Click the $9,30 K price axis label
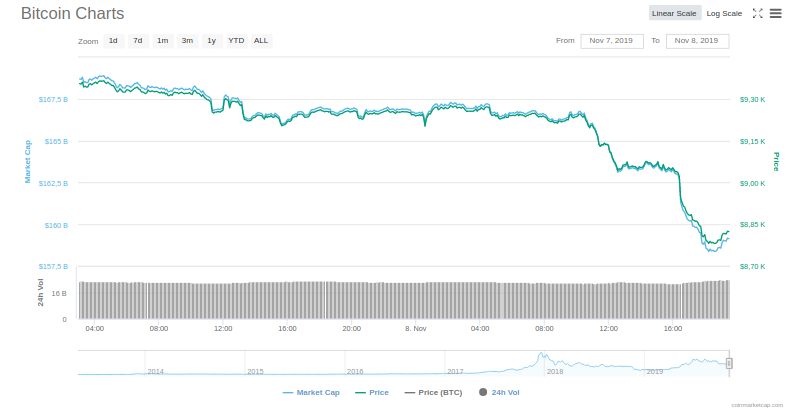 pyautogui.click(x=752, y=99)
